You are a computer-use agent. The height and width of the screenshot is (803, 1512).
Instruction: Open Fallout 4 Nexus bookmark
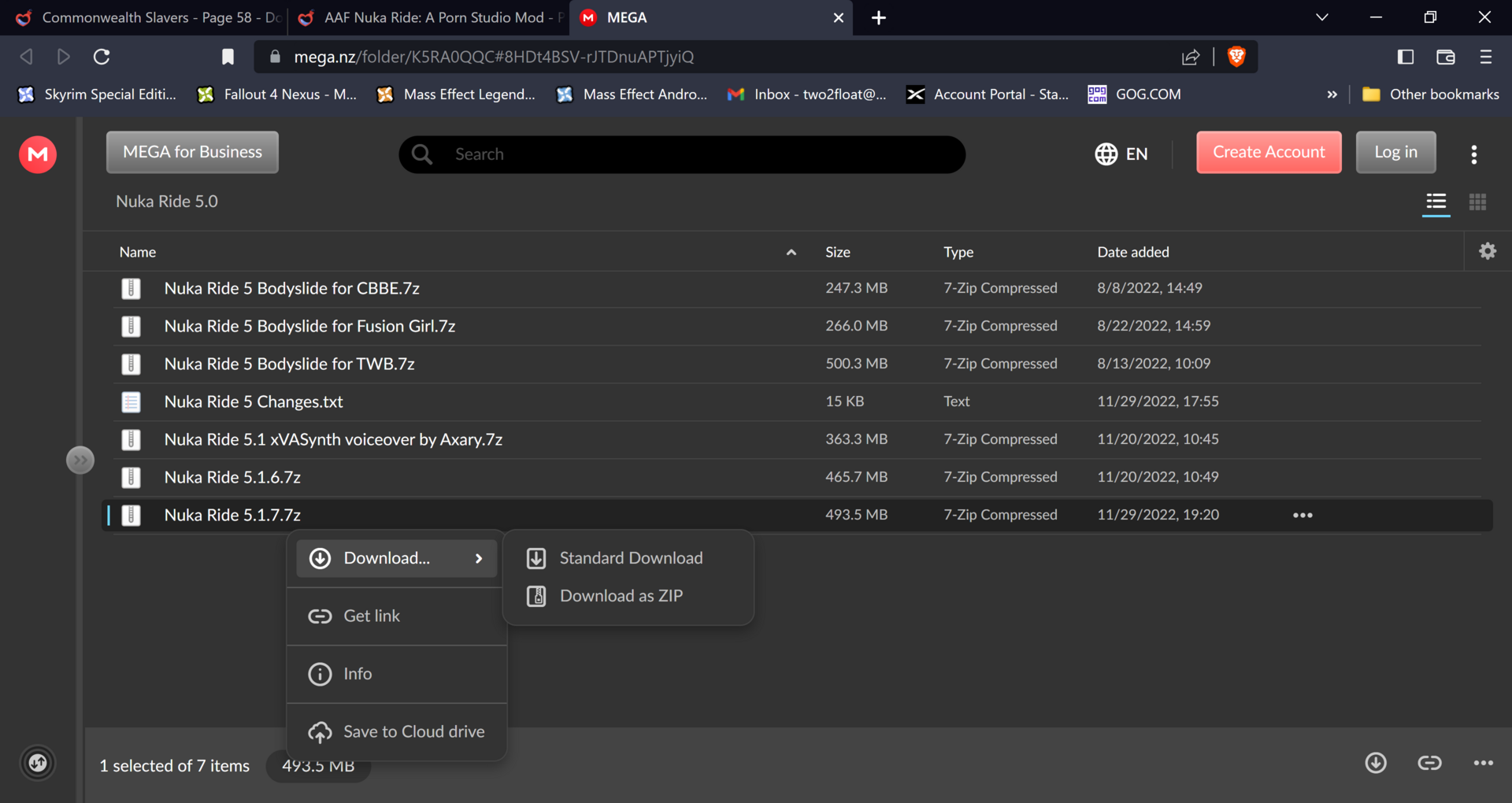pos(277,94)
